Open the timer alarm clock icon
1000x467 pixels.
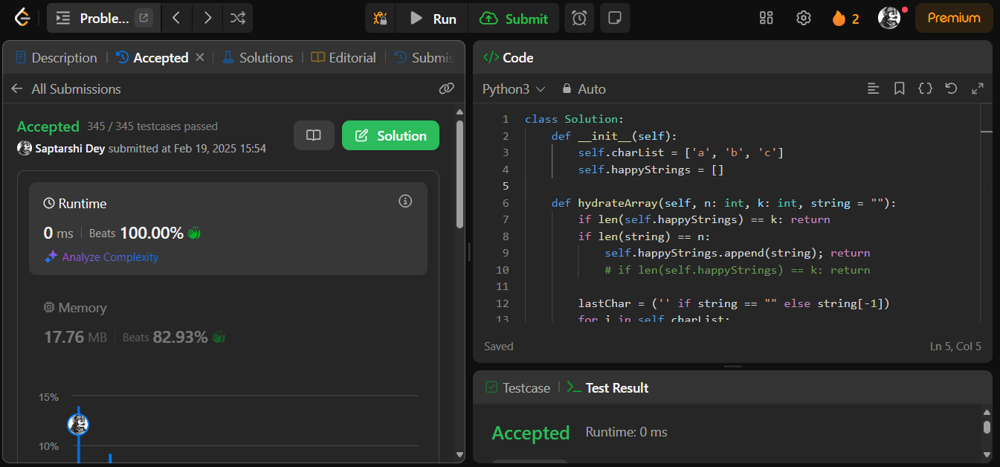click(x=579, y=18)
